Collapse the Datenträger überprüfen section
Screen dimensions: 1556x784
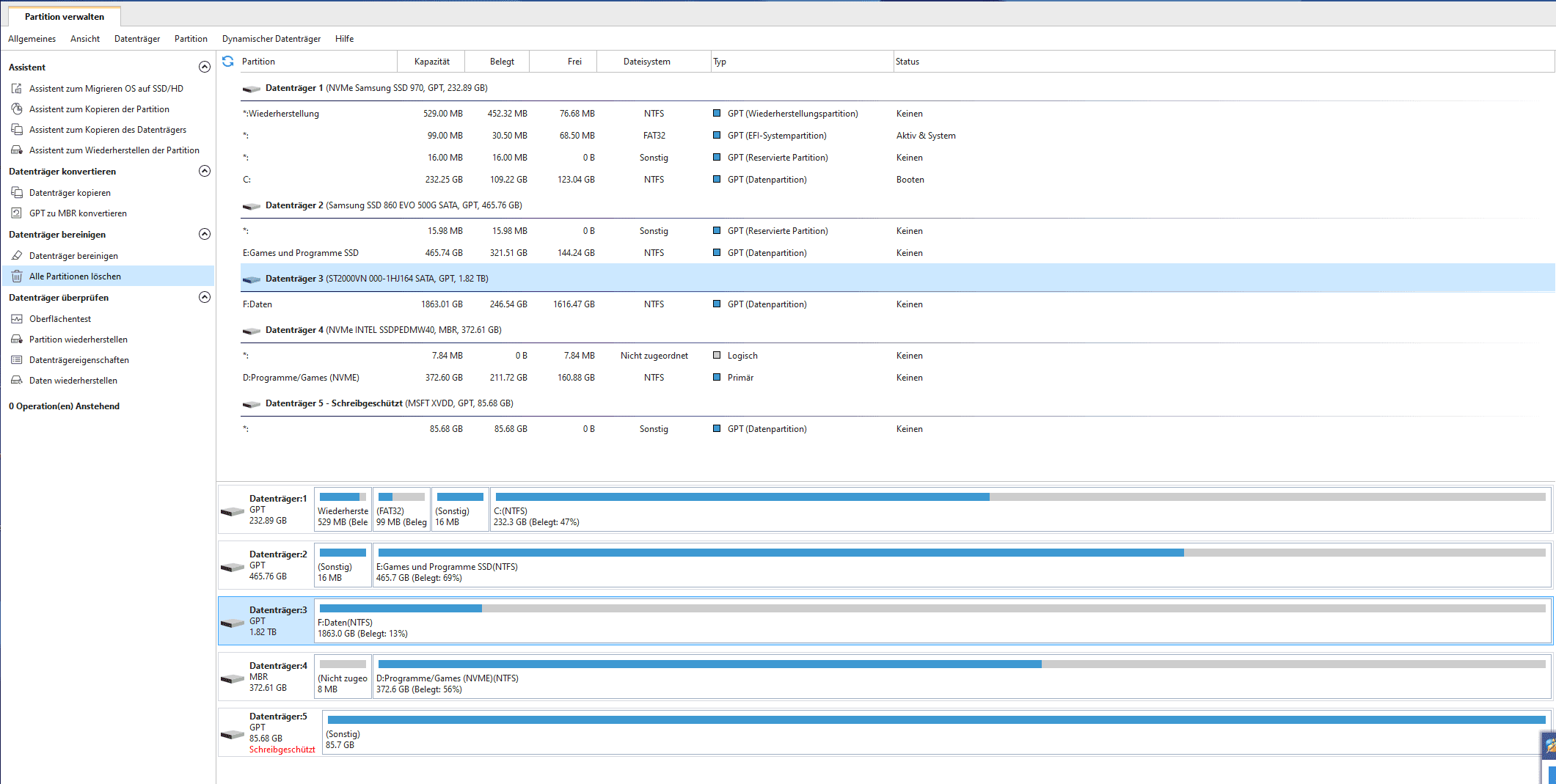[205, 297]
